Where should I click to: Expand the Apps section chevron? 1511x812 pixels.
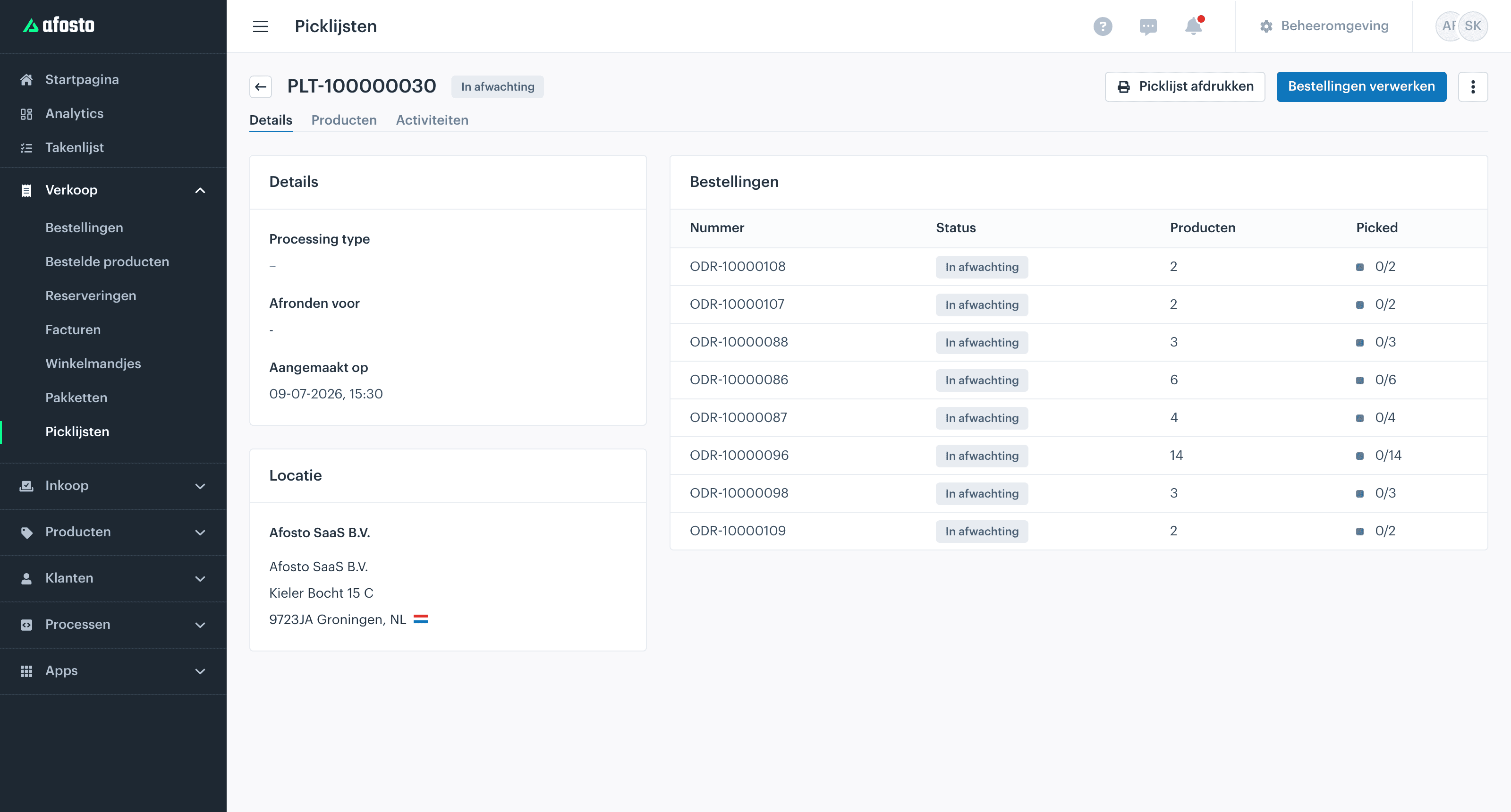(x=200, y=671)
